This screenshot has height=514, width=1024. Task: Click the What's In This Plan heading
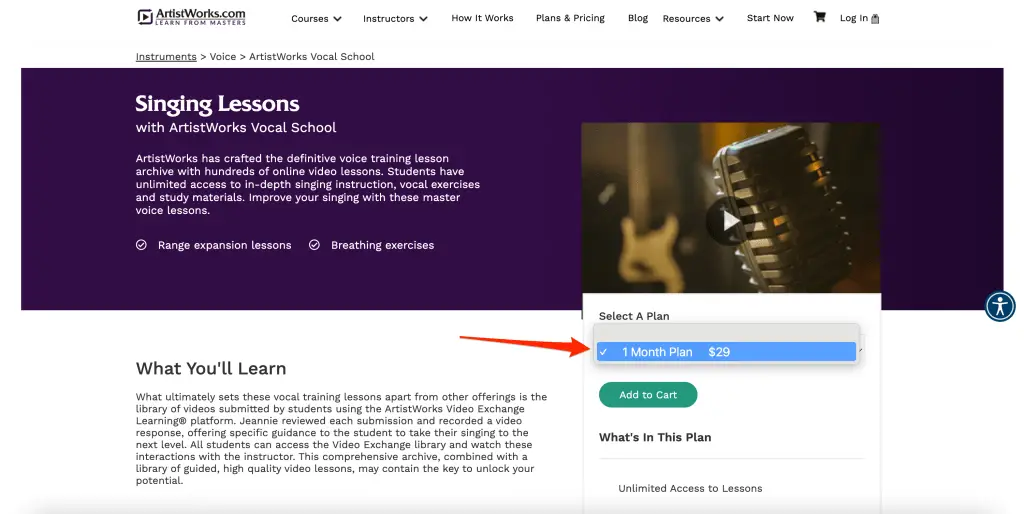[655, 437]
